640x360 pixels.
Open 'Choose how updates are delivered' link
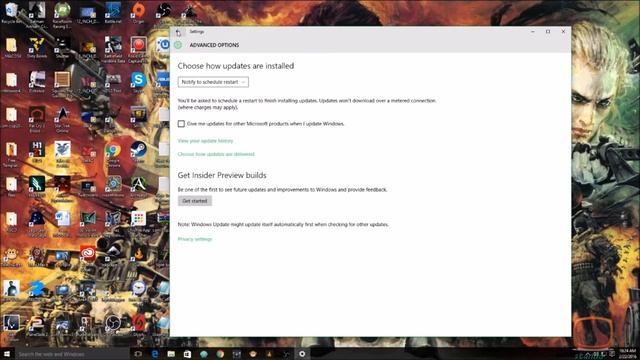(216, 154)
